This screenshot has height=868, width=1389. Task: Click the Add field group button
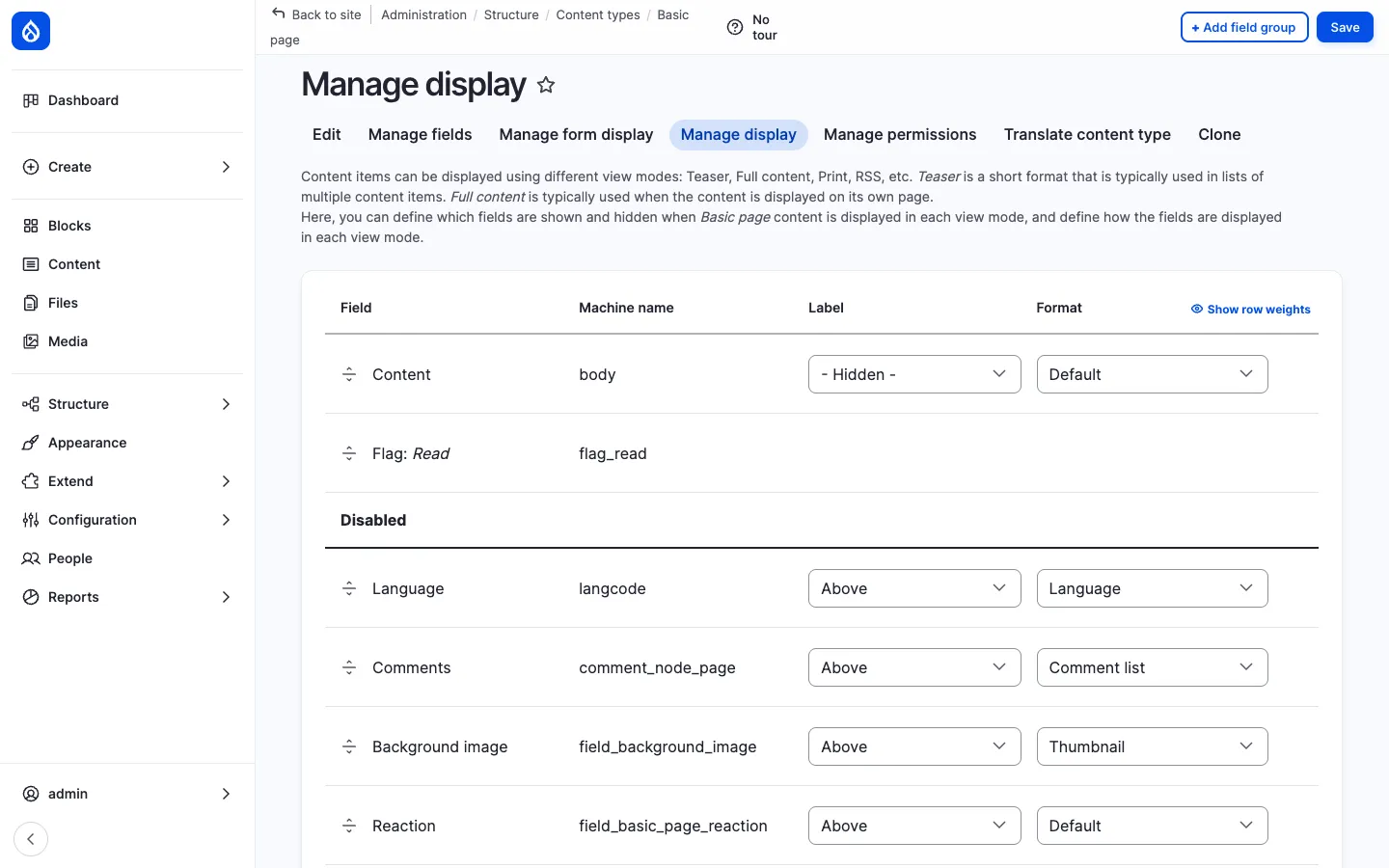pyautogui.click(x=1244, y=27)
